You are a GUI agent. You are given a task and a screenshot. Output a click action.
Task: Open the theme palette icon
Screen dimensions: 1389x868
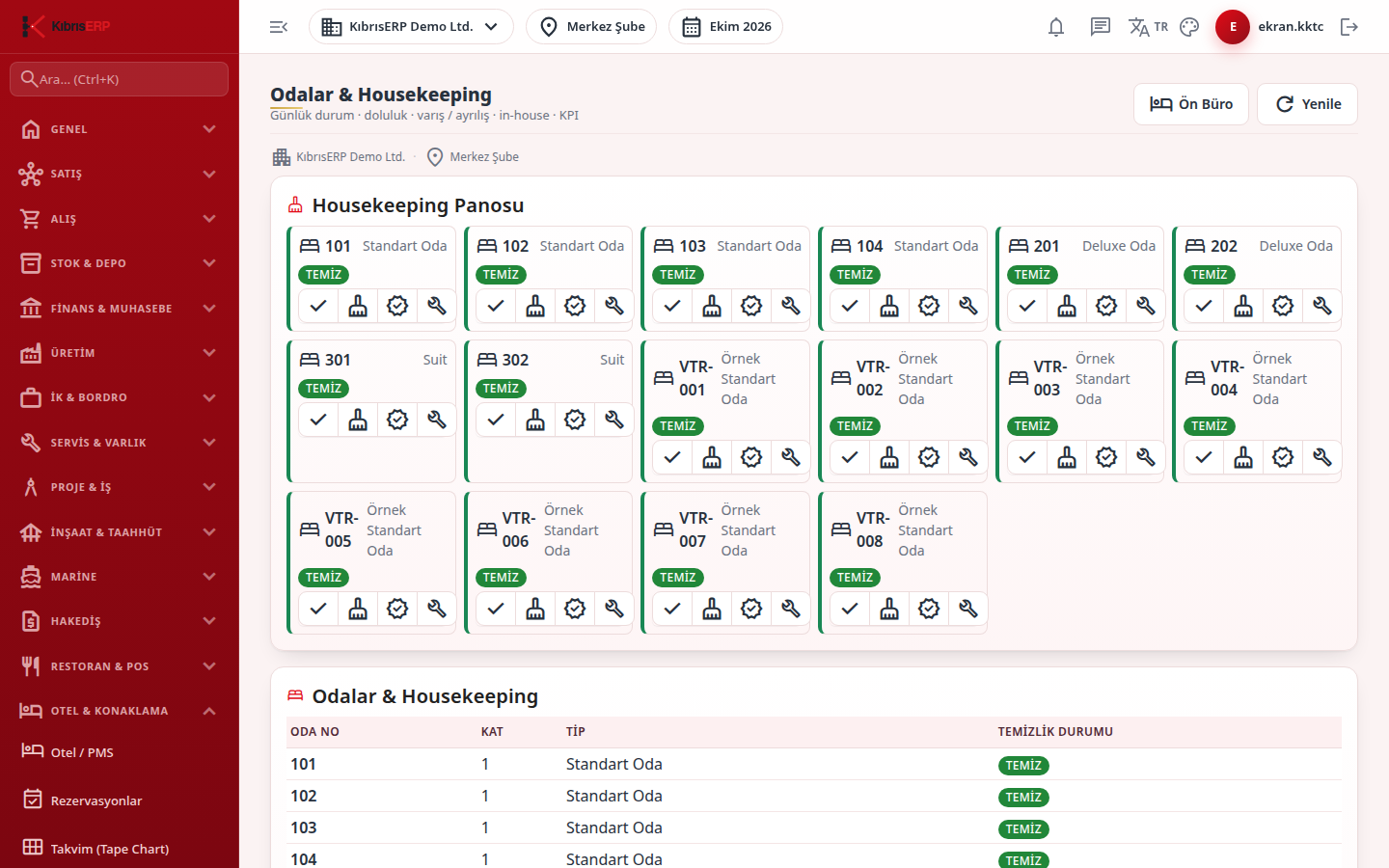click(1189, 27)
